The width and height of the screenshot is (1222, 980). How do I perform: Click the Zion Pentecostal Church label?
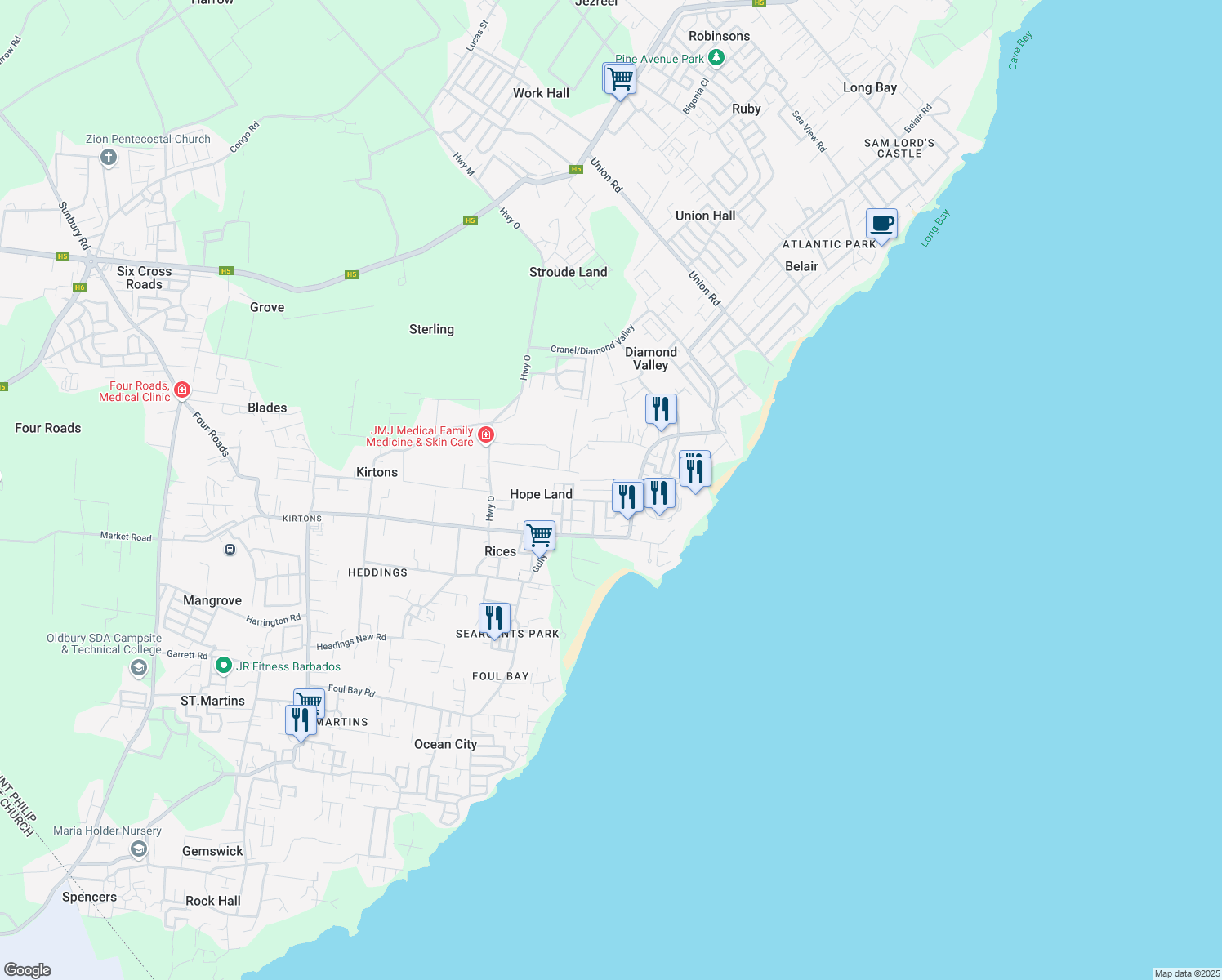coord(148,139)
